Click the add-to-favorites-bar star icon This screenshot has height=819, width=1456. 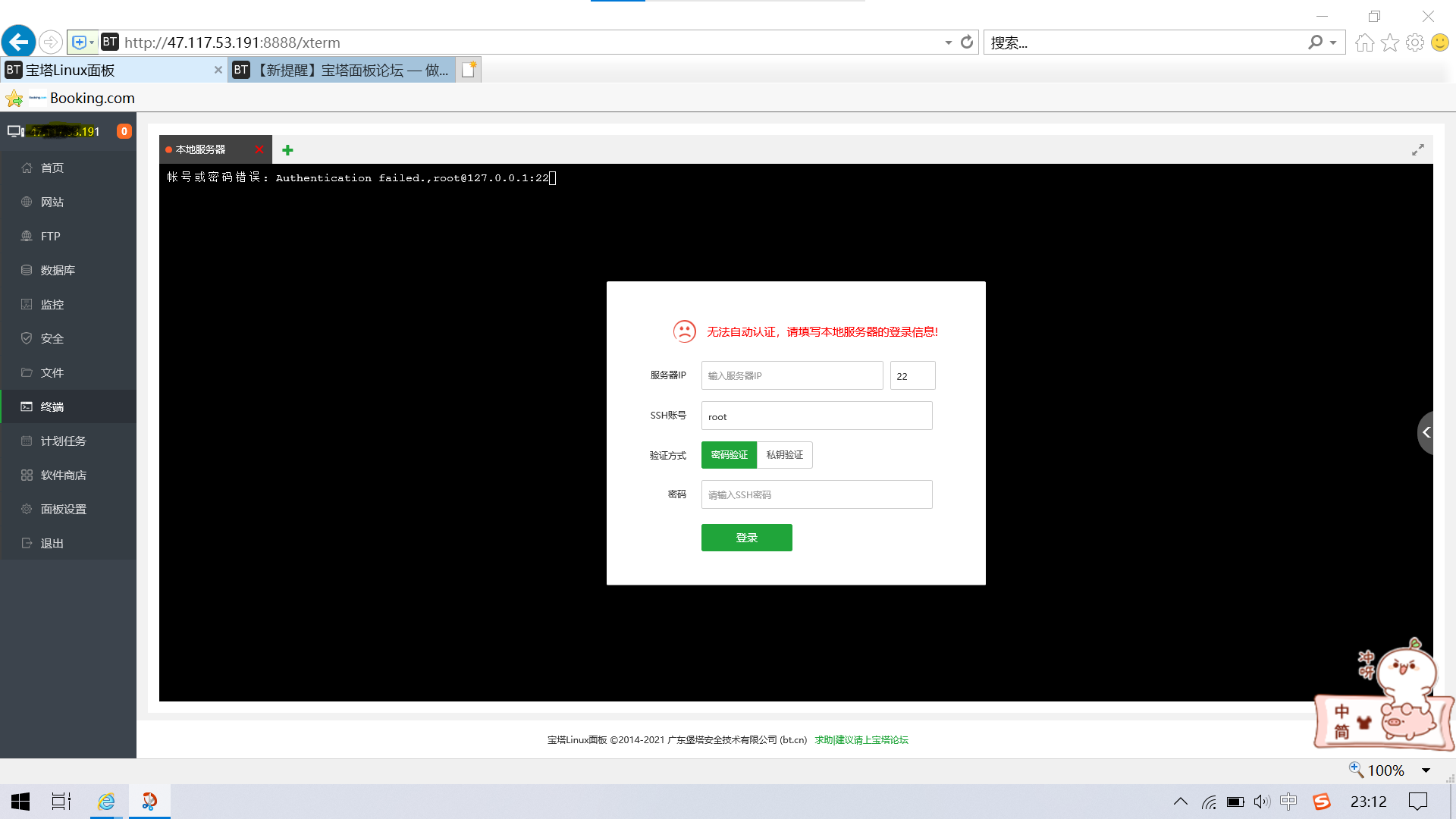(x=14, y=98)
